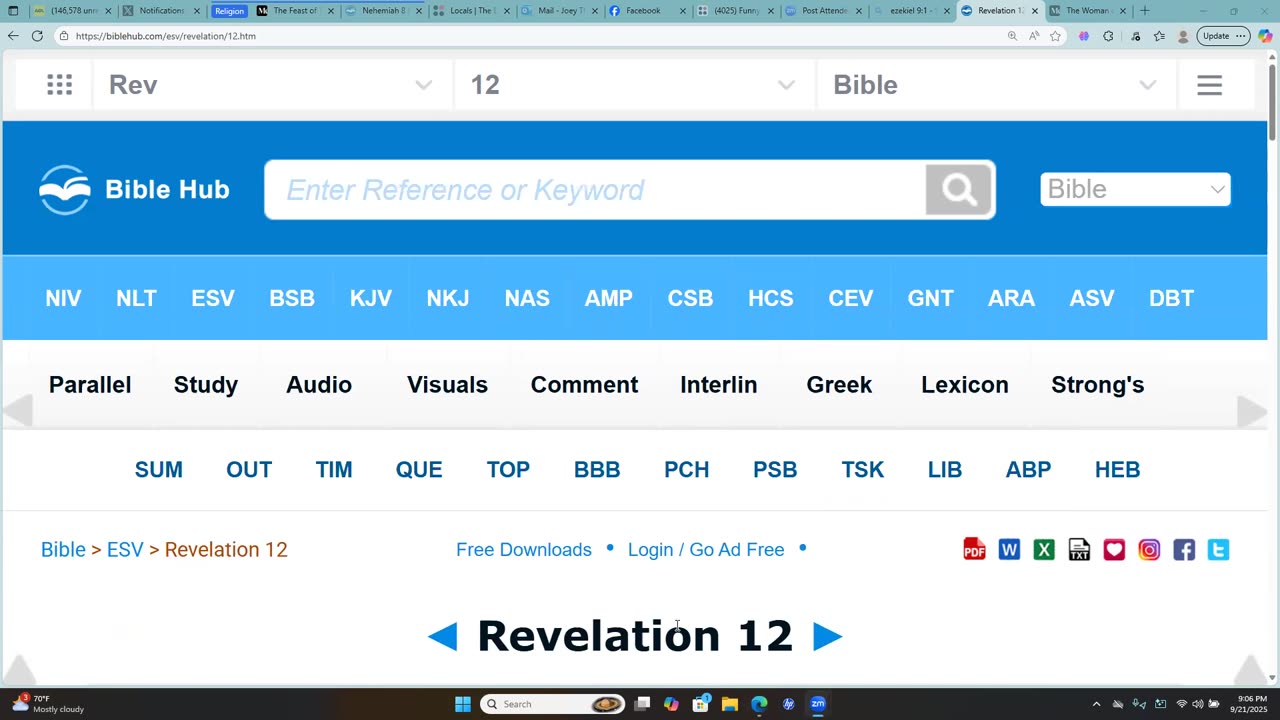Expand the chapter 12 dropdown
Viewport: 1280px width, 720px height.
(x=634, y=85)
